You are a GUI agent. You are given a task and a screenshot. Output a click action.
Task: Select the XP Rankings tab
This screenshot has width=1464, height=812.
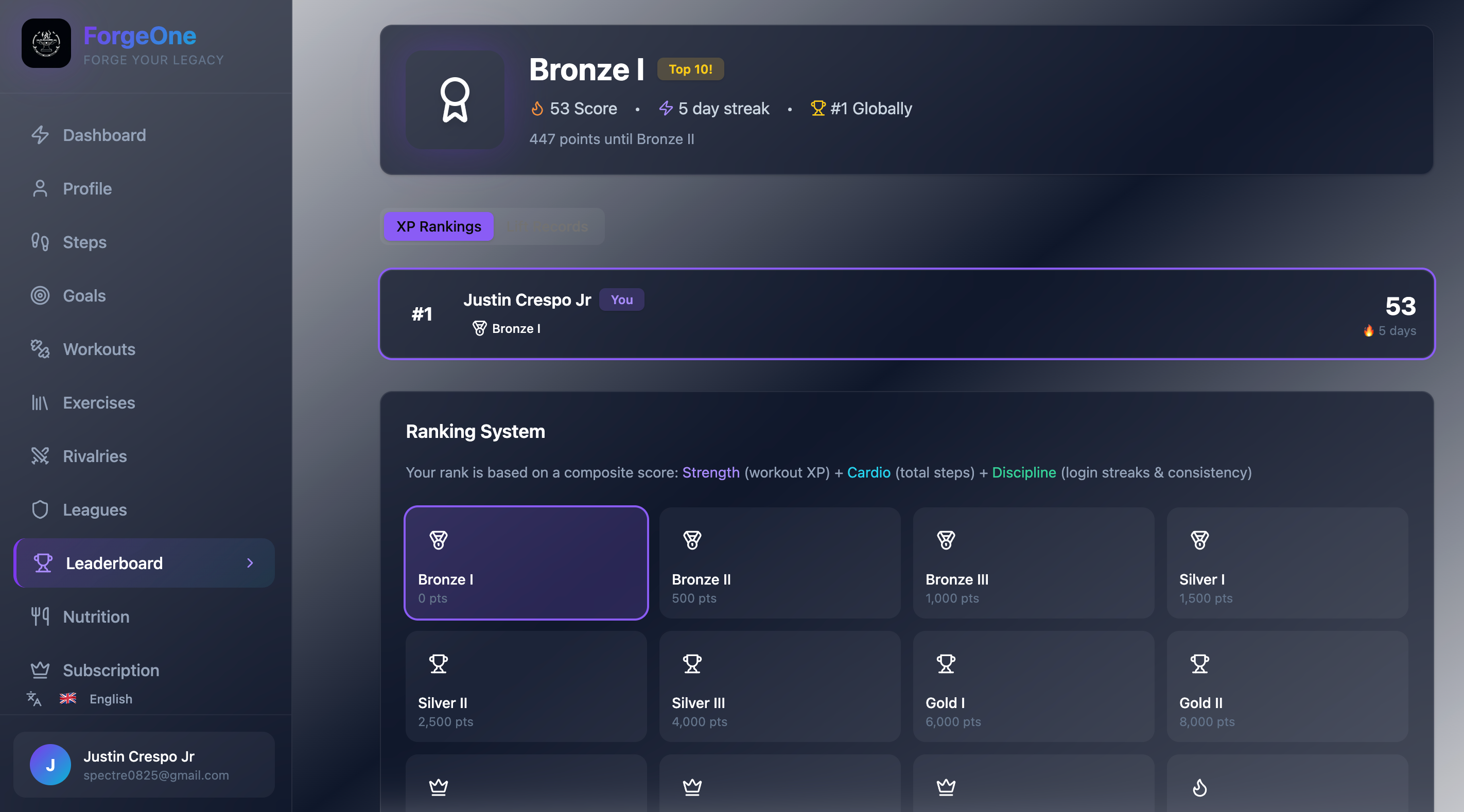point(438,227)
